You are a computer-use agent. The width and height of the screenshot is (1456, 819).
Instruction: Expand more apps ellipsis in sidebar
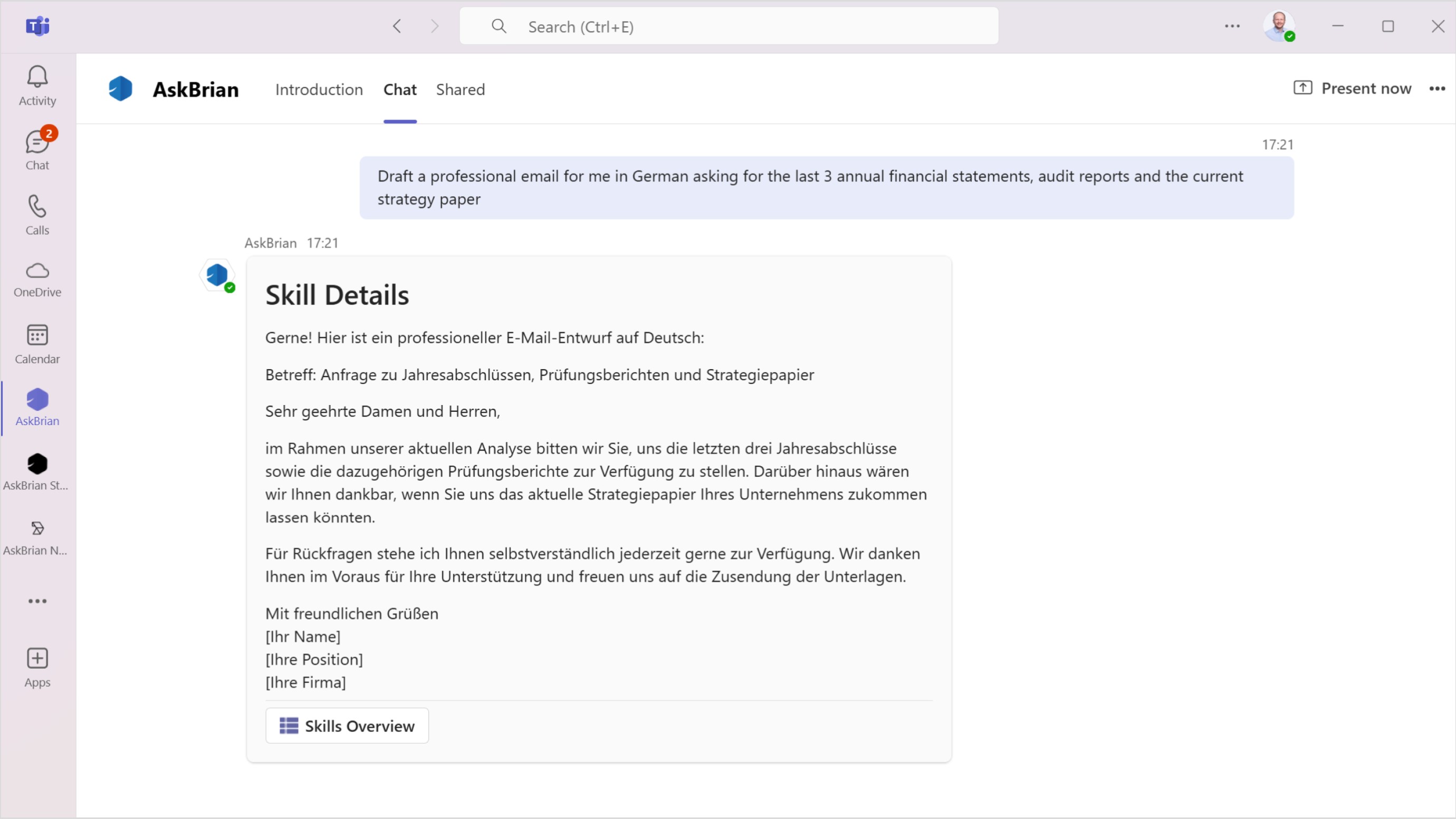point(37,601)
